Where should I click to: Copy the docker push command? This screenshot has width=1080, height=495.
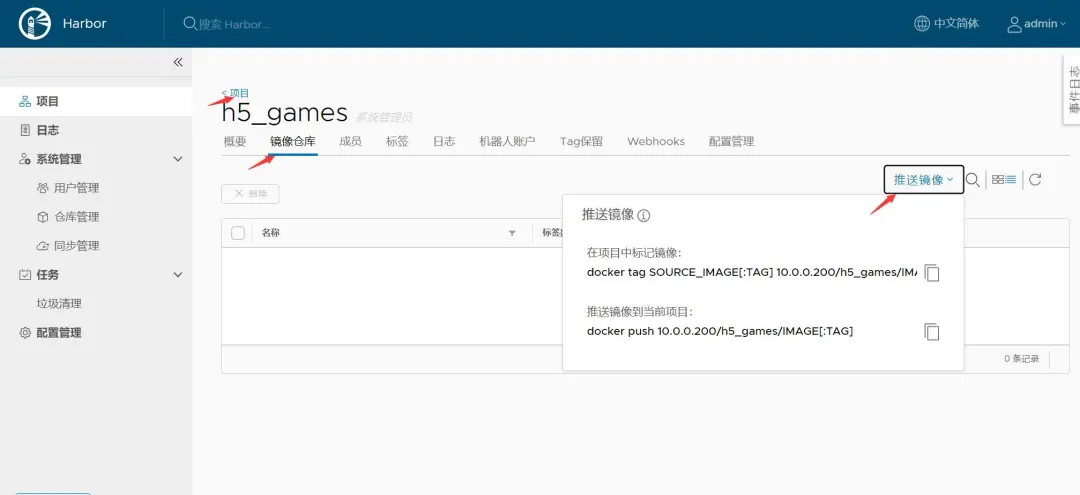point(932,332)
